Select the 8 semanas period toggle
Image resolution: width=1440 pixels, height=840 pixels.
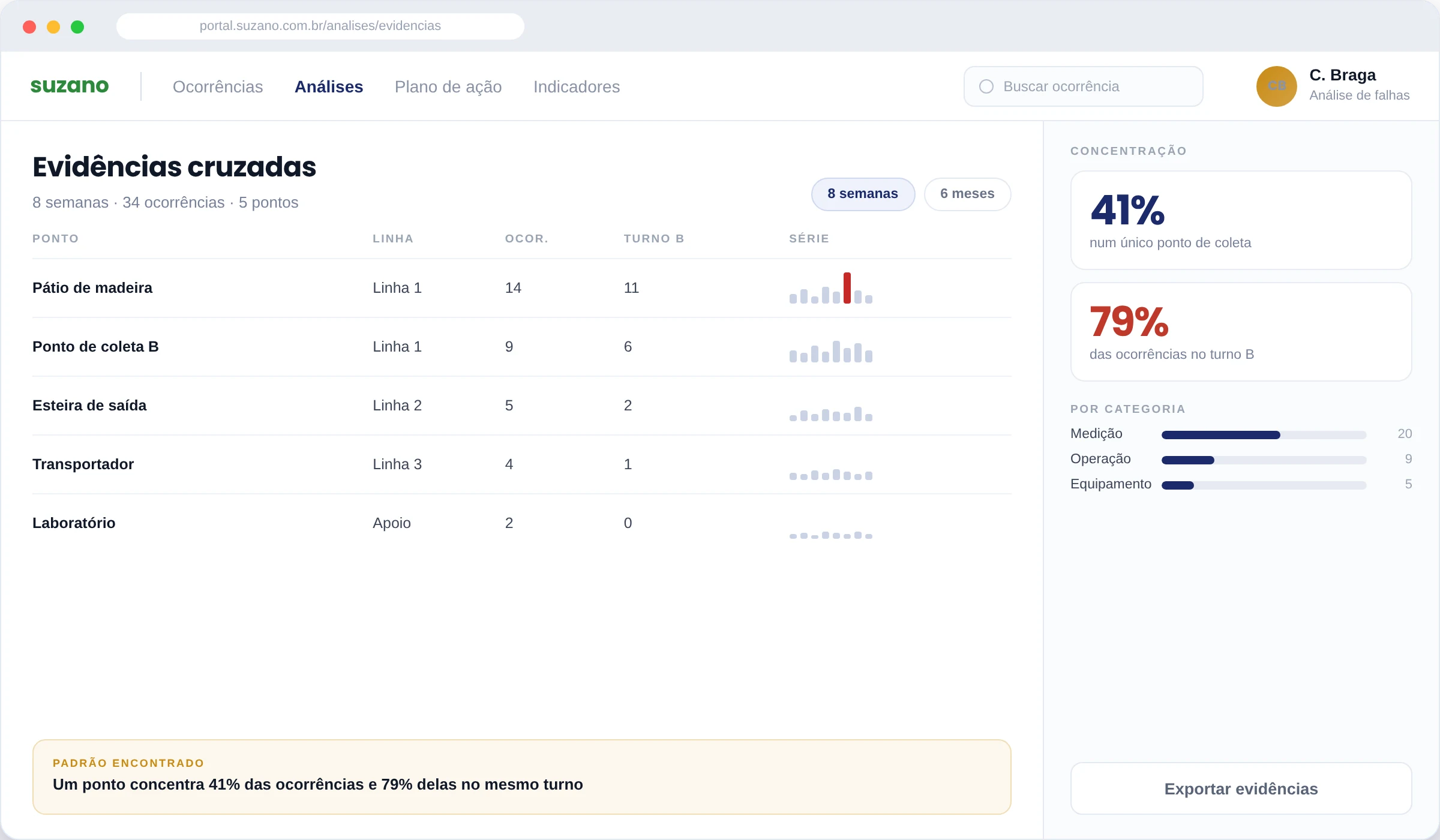[863, 194]
